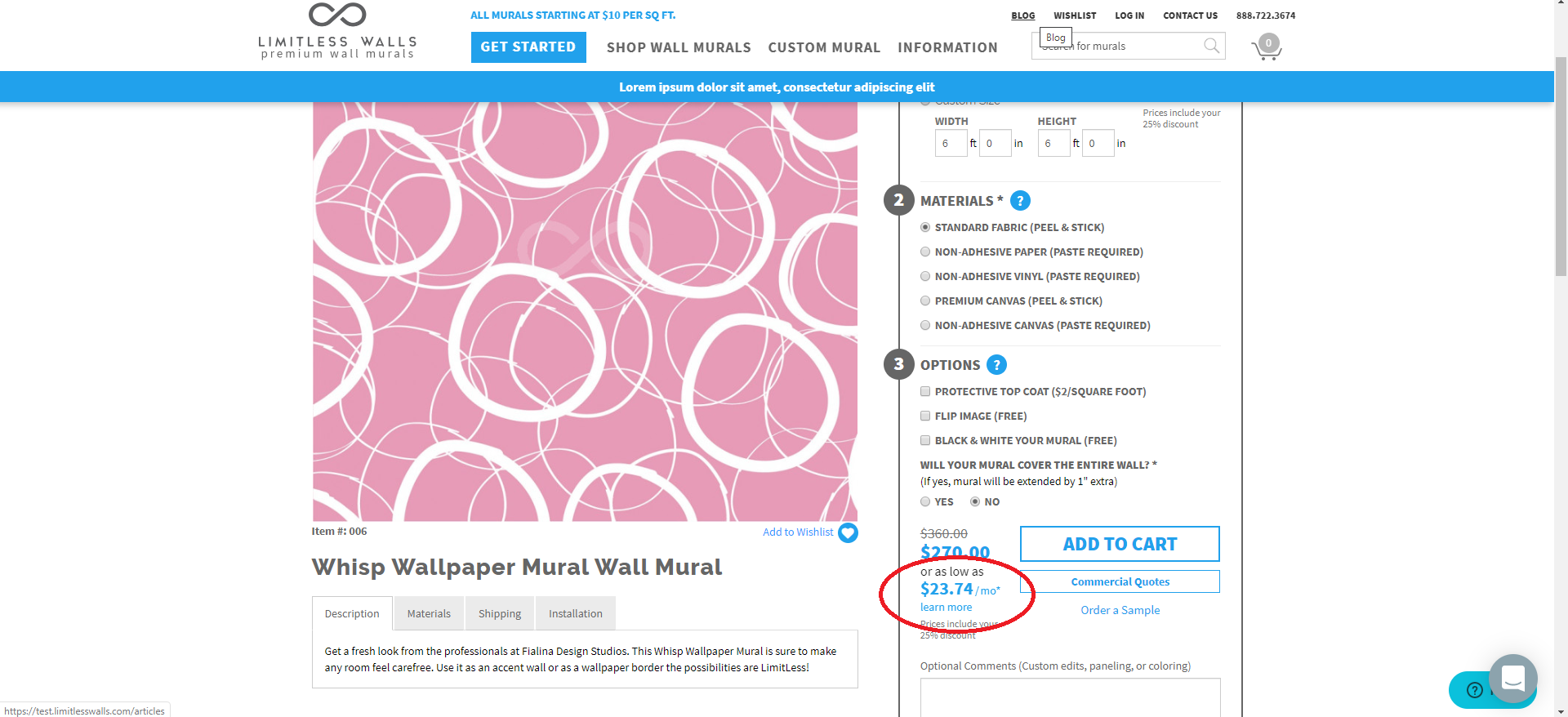Open the Shop Wall Murals menu
The width and height of the screenshot is (1568, 717).
pyautogui.click(x=678, y=47)
